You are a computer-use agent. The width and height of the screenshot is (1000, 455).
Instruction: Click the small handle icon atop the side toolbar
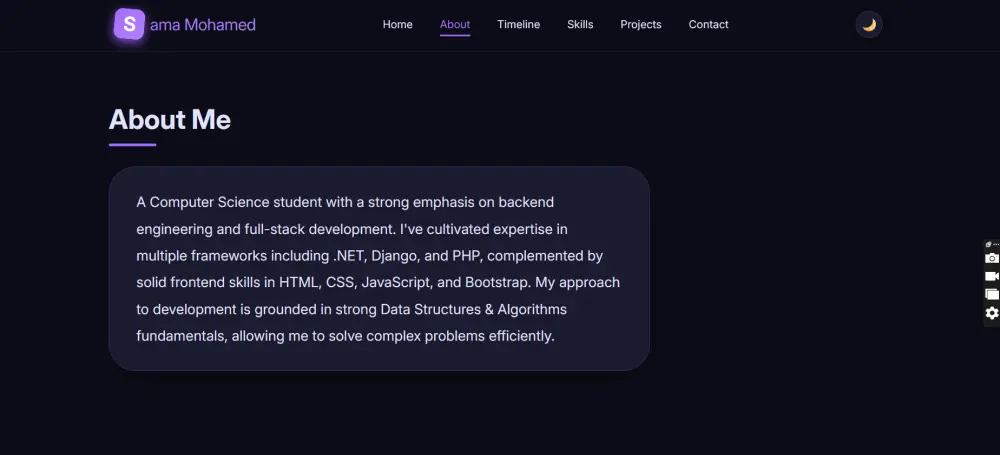click(990, 244)
